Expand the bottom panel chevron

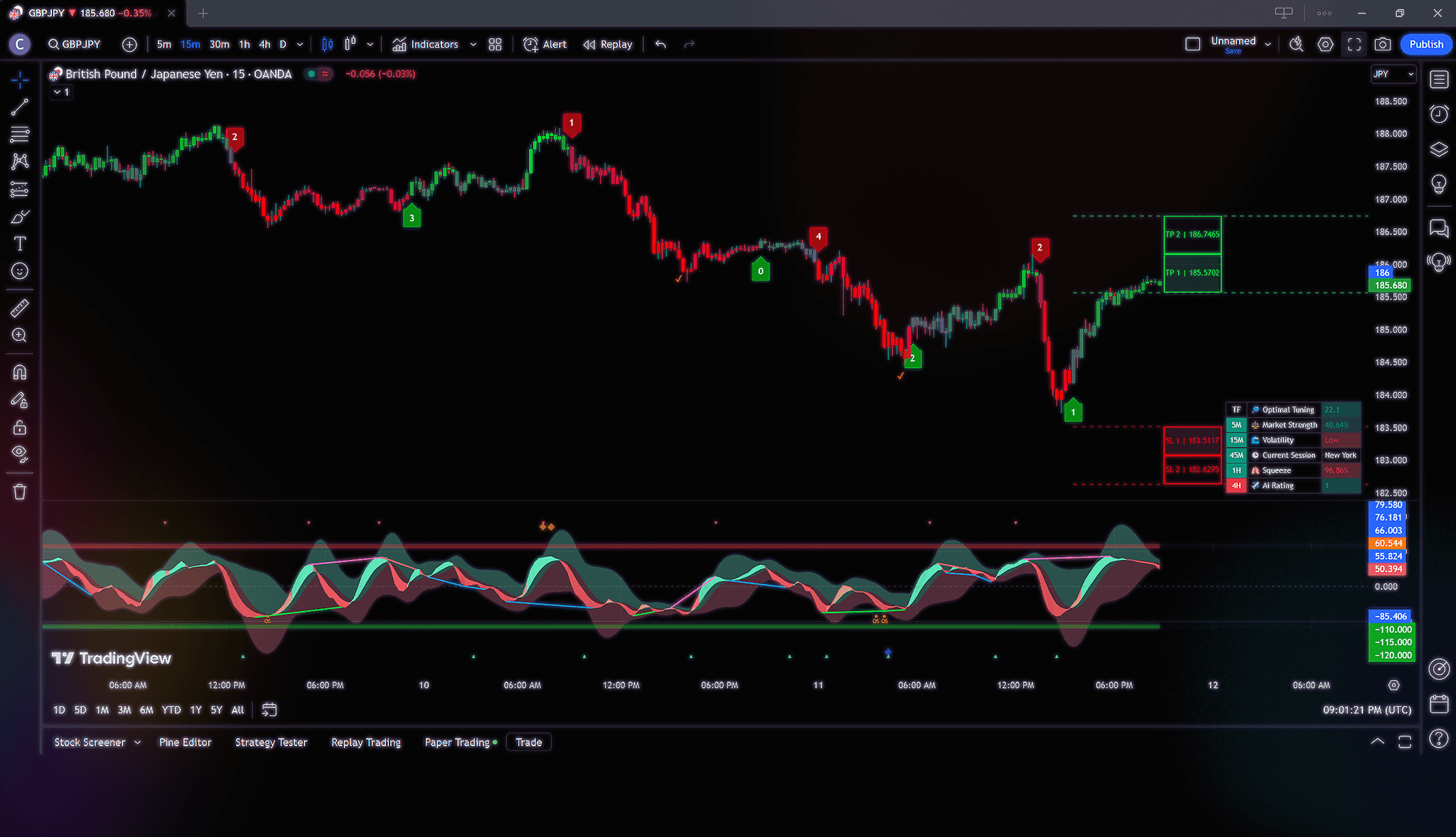1377,742
